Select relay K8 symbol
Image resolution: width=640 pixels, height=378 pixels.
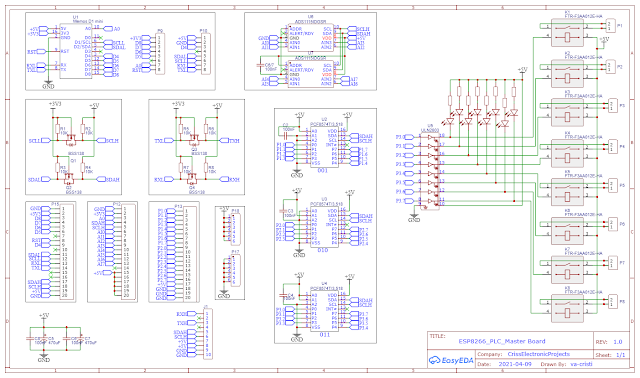coord(567,308)
